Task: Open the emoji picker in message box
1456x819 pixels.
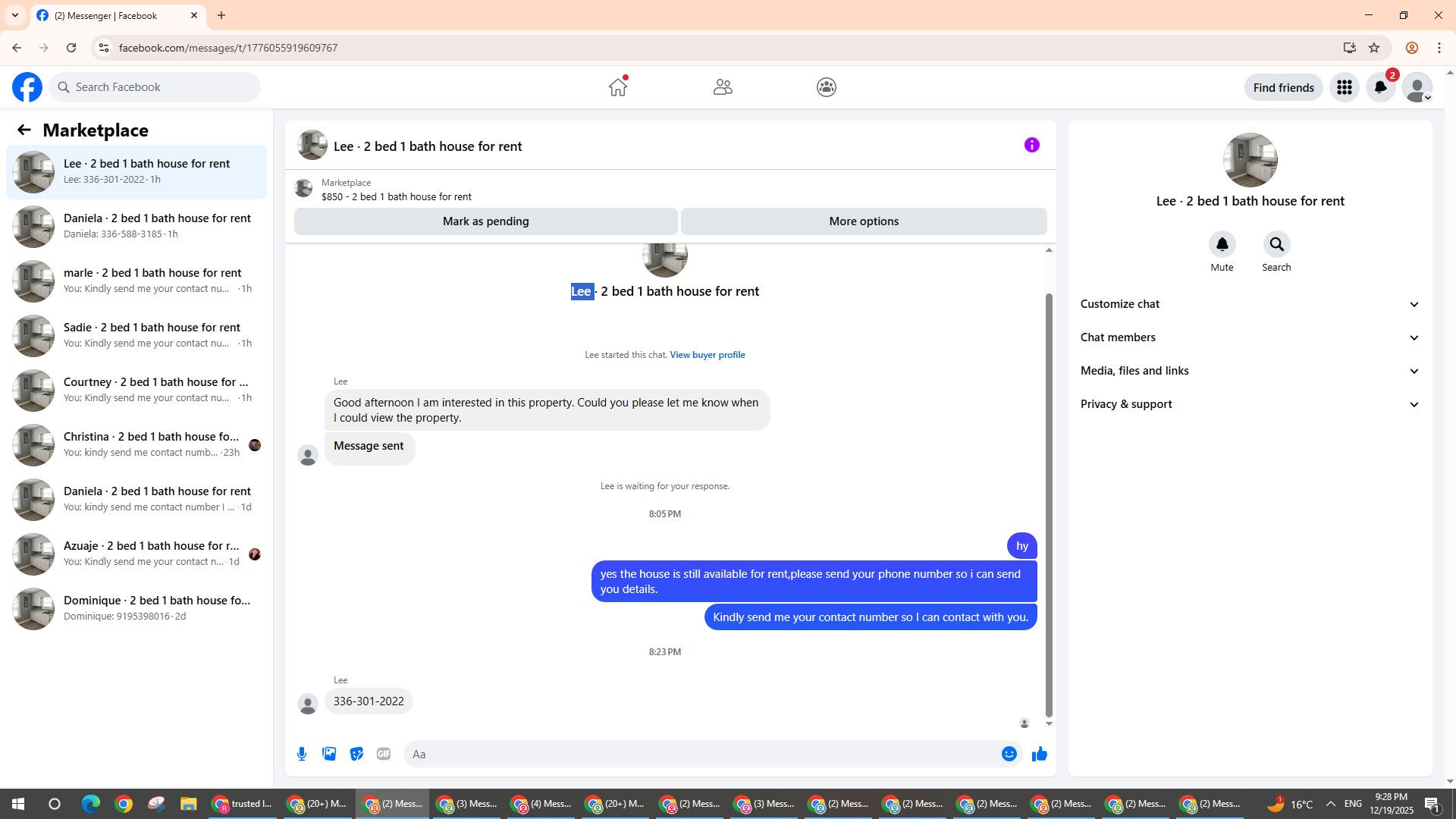Action: [1009, 754]
